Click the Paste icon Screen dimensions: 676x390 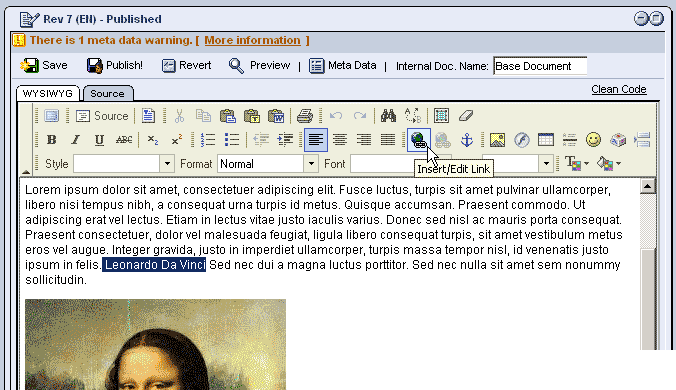[x=227, y=116]
